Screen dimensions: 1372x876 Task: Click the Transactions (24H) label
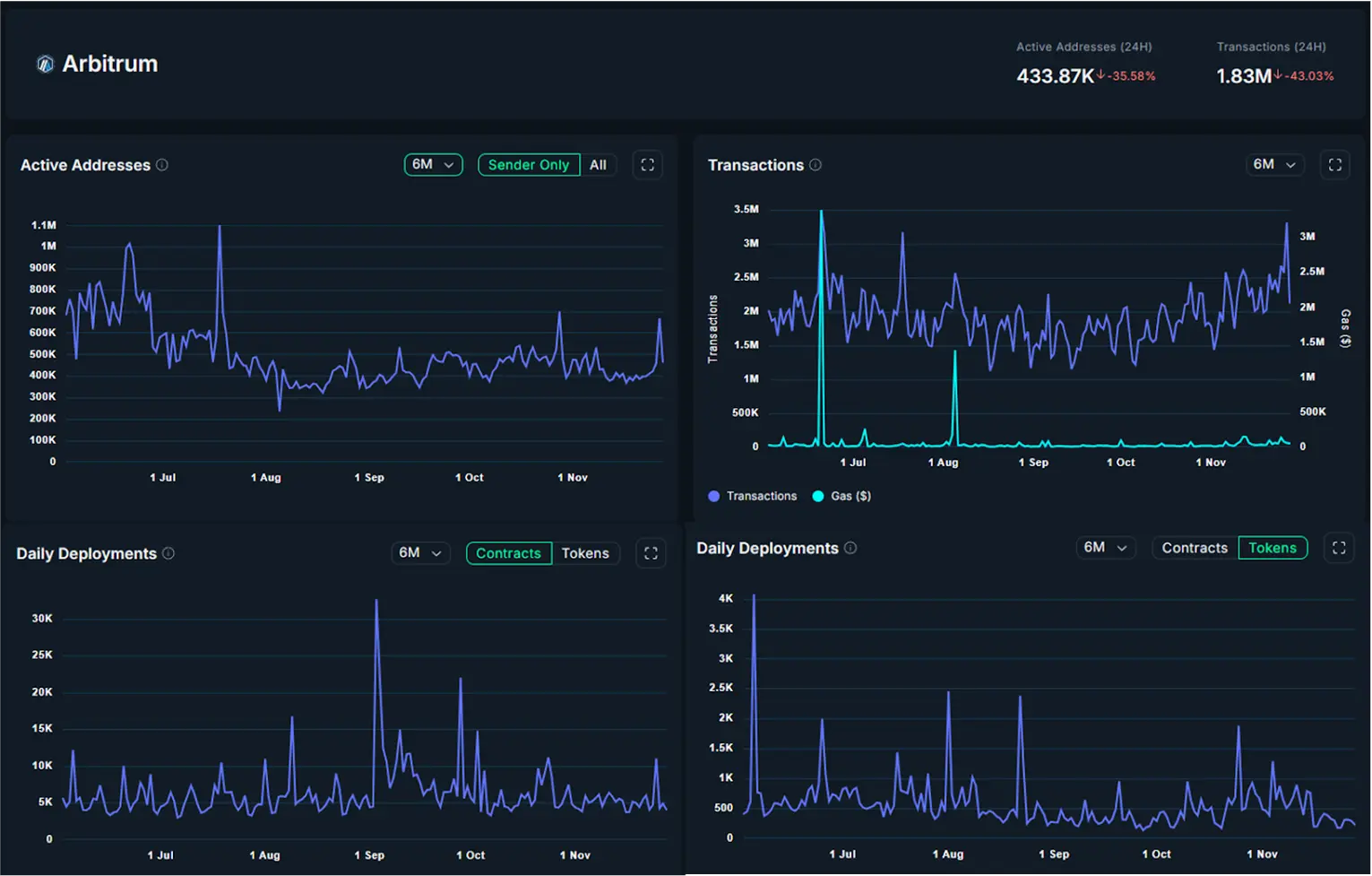coord(1271,47)
